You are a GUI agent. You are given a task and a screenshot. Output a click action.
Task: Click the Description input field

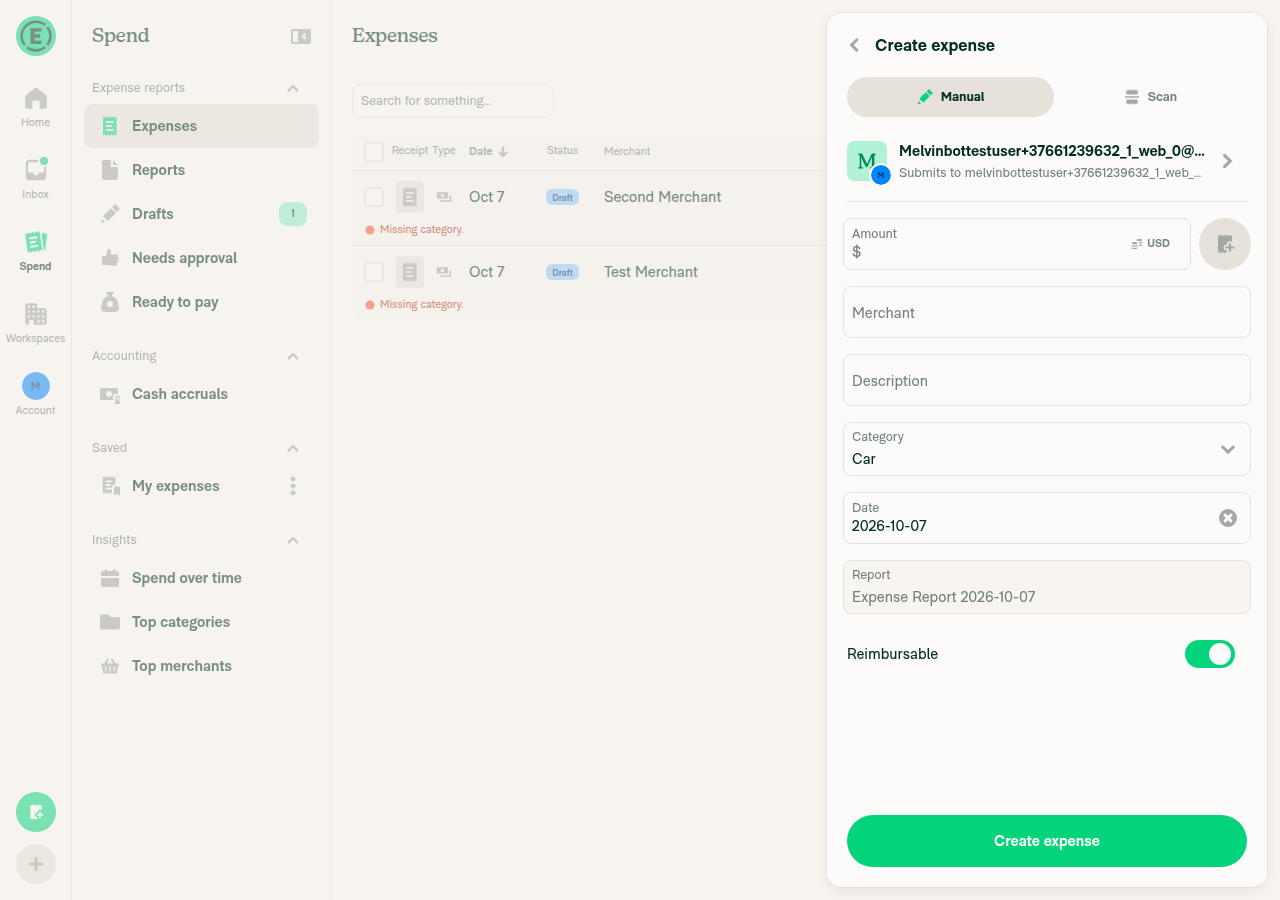click(x=1047, y=380)
